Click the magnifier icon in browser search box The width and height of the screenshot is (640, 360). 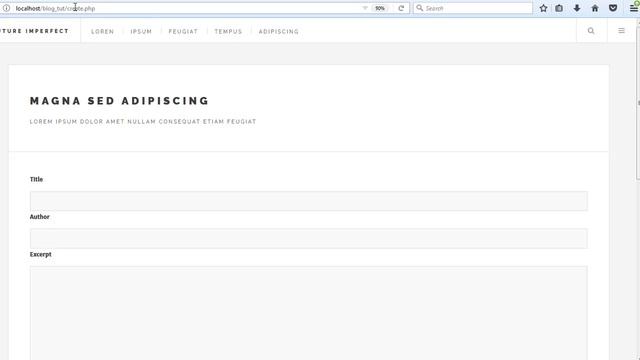click(420, 8)
